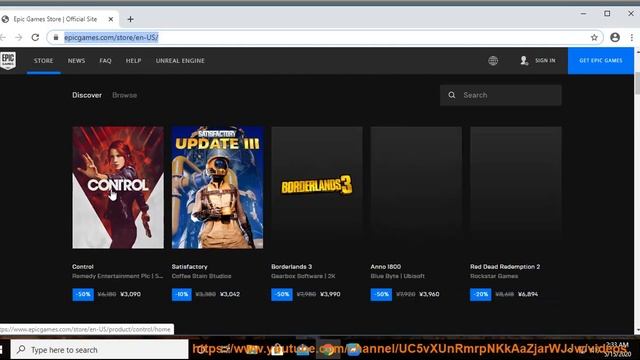Click the -20% badge under Red Dead Redemption 2
The height and width of the screenshot is (360, 640).
(x=480, y=294)
